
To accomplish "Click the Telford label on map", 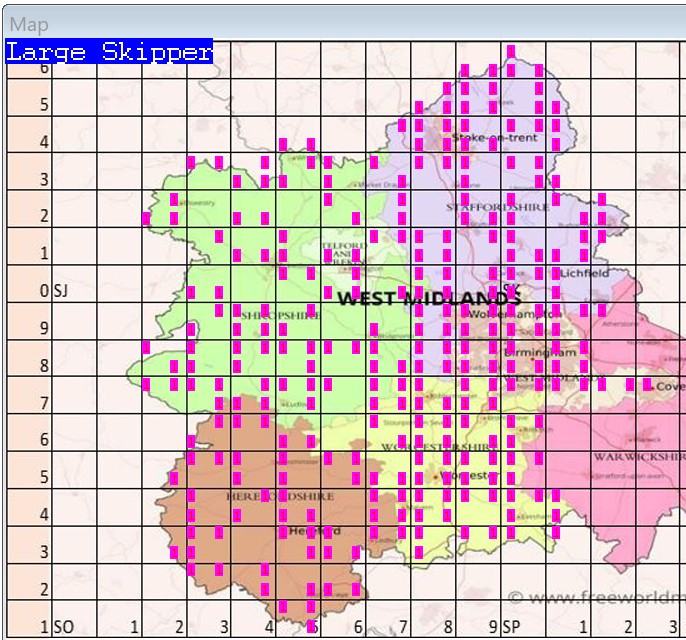I will 341,245.
